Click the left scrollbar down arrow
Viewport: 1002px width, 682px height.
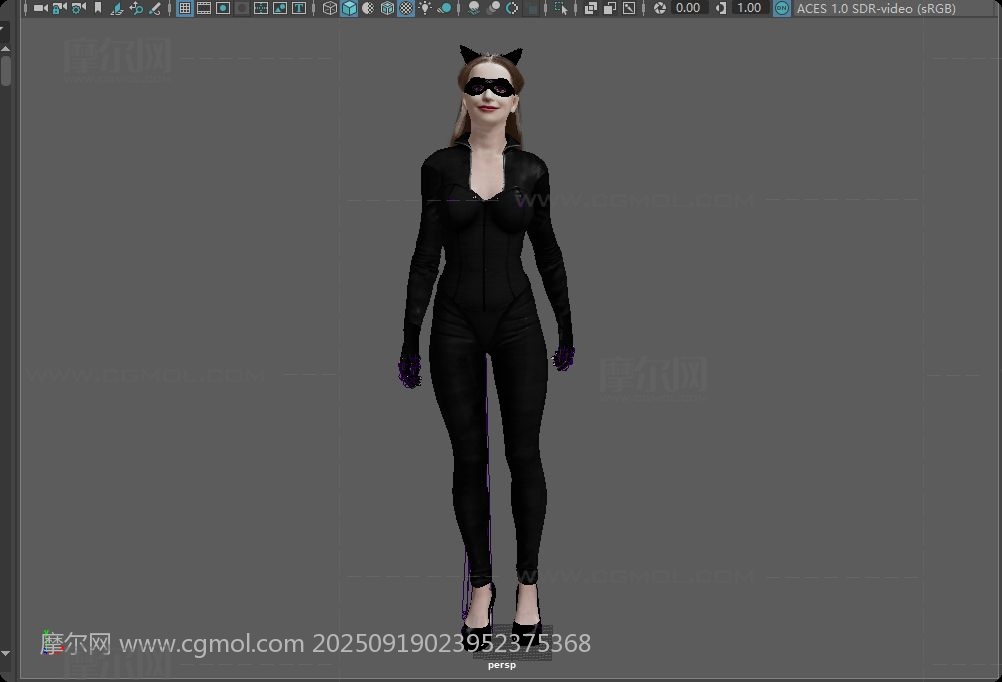point(5,653)
